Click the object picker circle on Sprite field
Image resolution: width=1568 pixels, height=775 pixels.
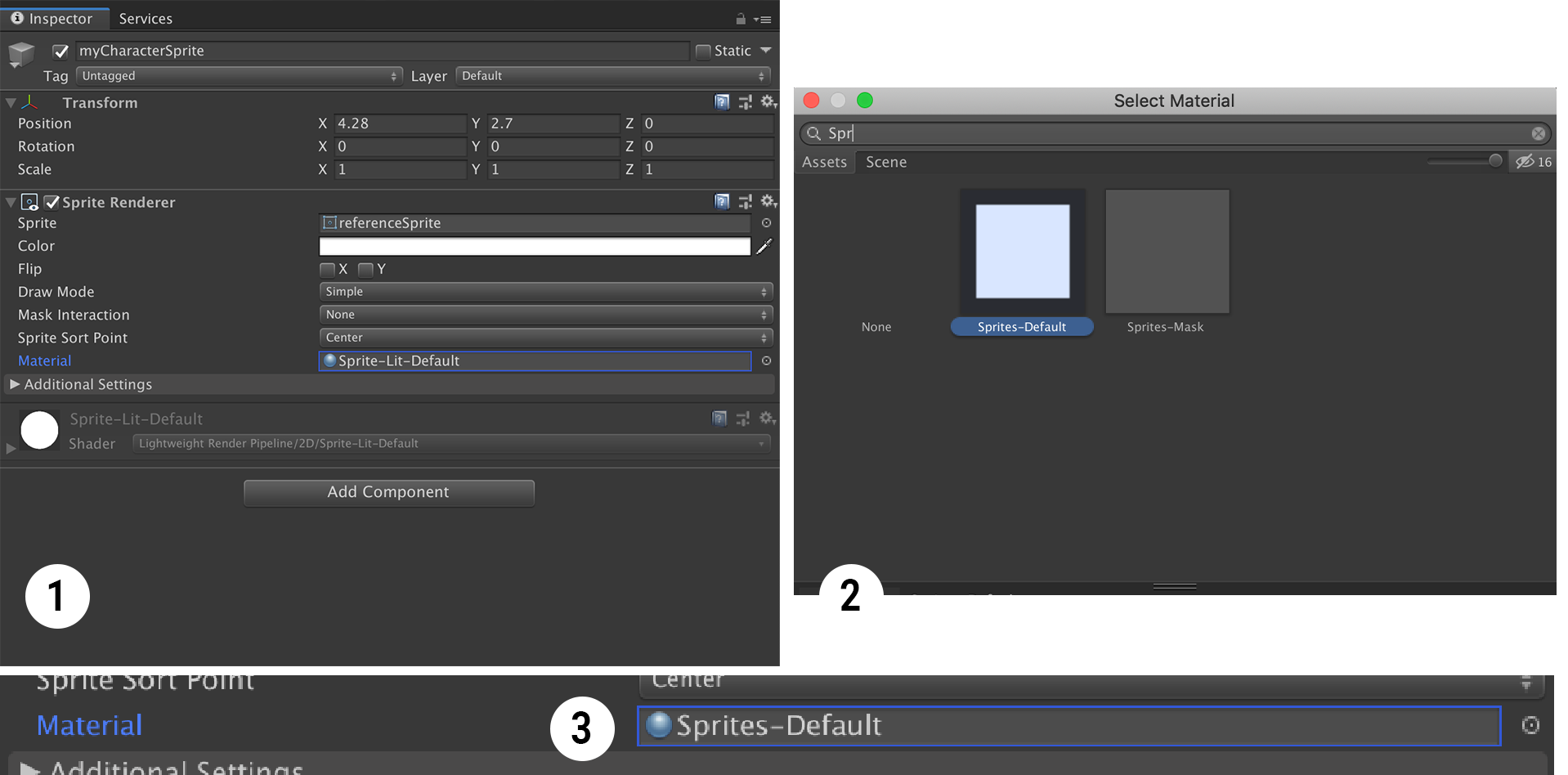(x=765, y=222)
